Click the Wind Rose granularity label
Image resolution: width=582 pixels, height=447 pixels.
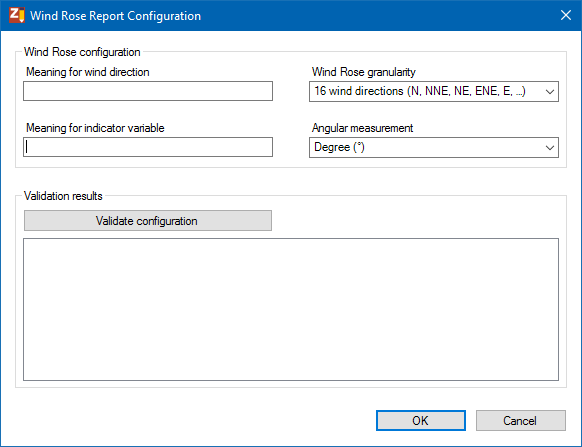(363, 72)
